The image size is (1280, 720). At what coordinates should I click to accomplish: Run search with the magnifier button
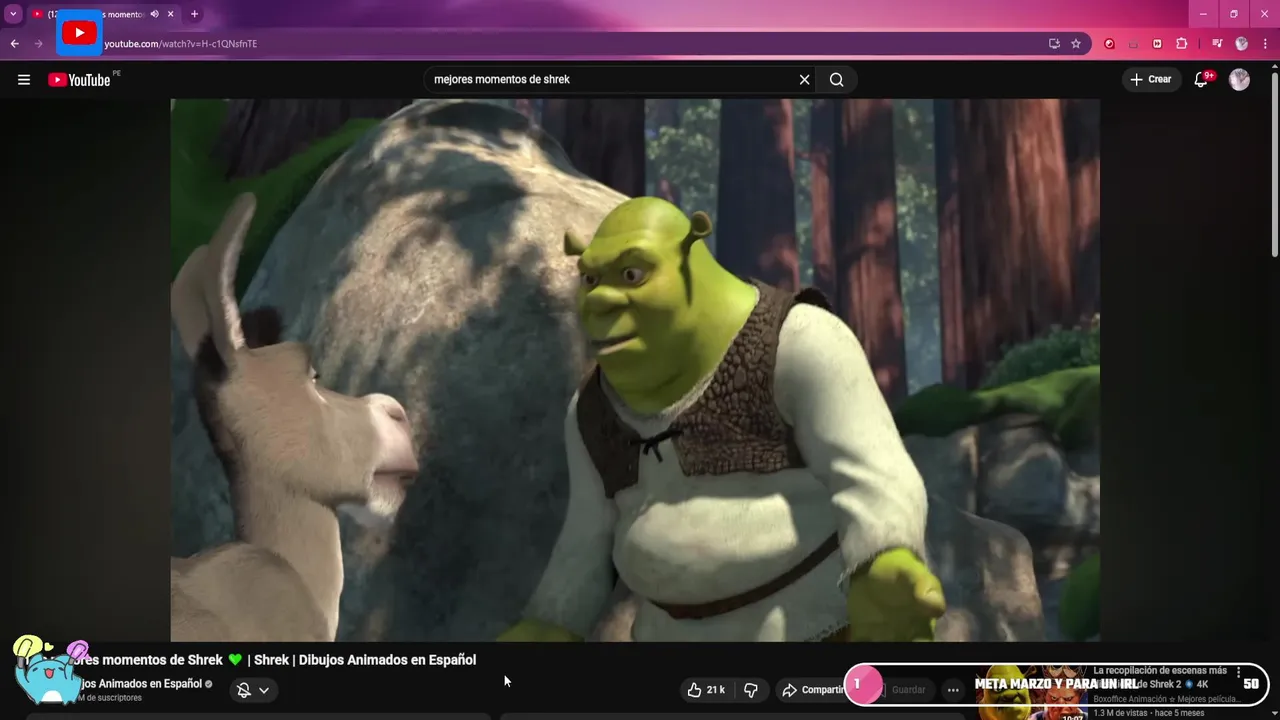click(x=837, y=80)
